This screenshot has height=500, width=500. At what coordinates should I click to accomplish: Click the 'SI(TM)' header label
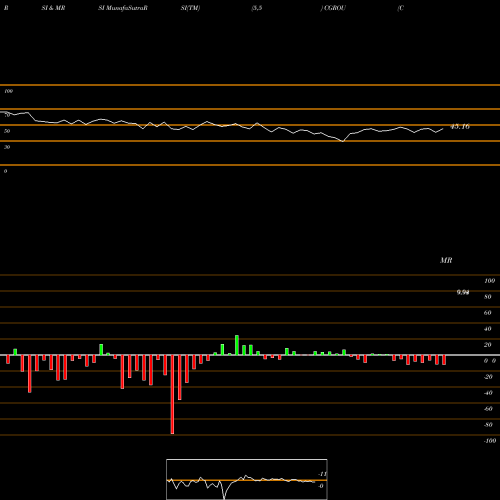click(x=190, y=8)
